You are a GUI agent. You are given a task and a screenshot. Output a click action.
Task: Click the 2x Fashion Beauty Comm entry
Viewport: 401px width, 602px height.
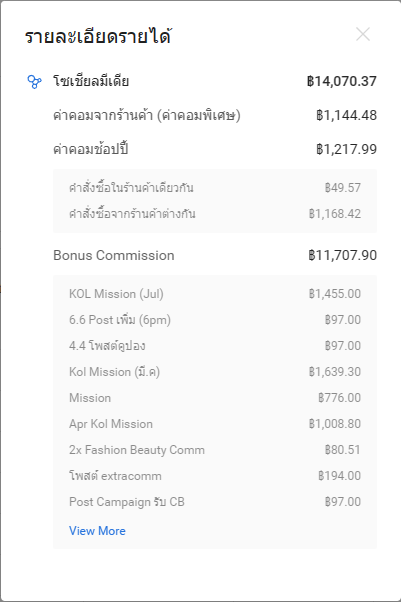click(137, 450)
